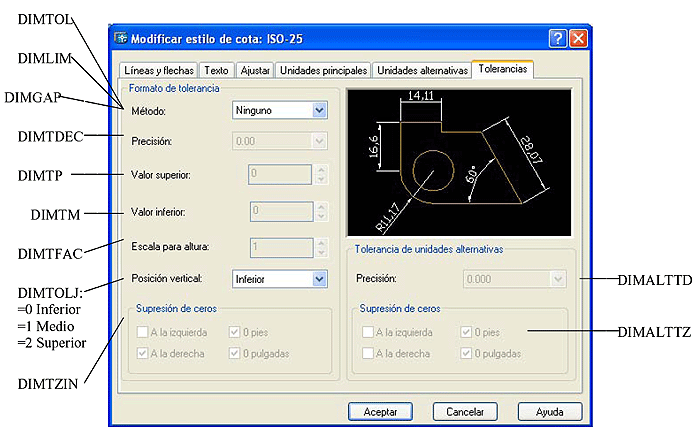This screenshot has width=700, height=447.
Task: Toggle A la izquierda checkbox under alternate units tolerance
Action: (x=368, y=332)
